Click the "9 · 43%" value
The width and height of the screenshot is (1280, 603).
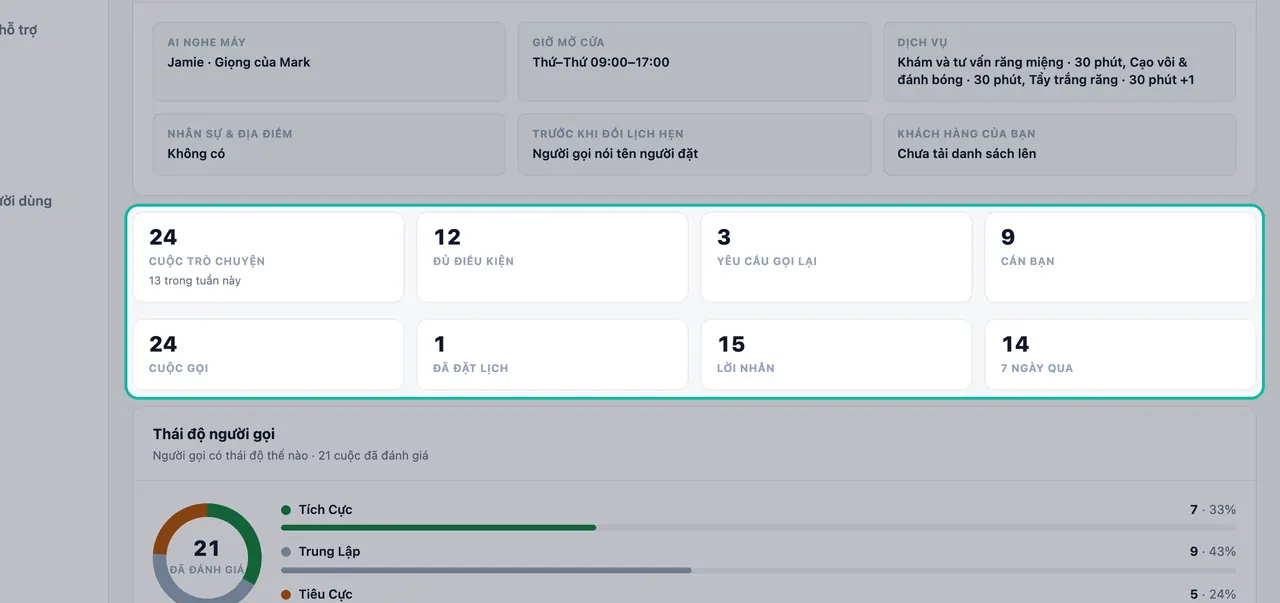(1213, 552)
